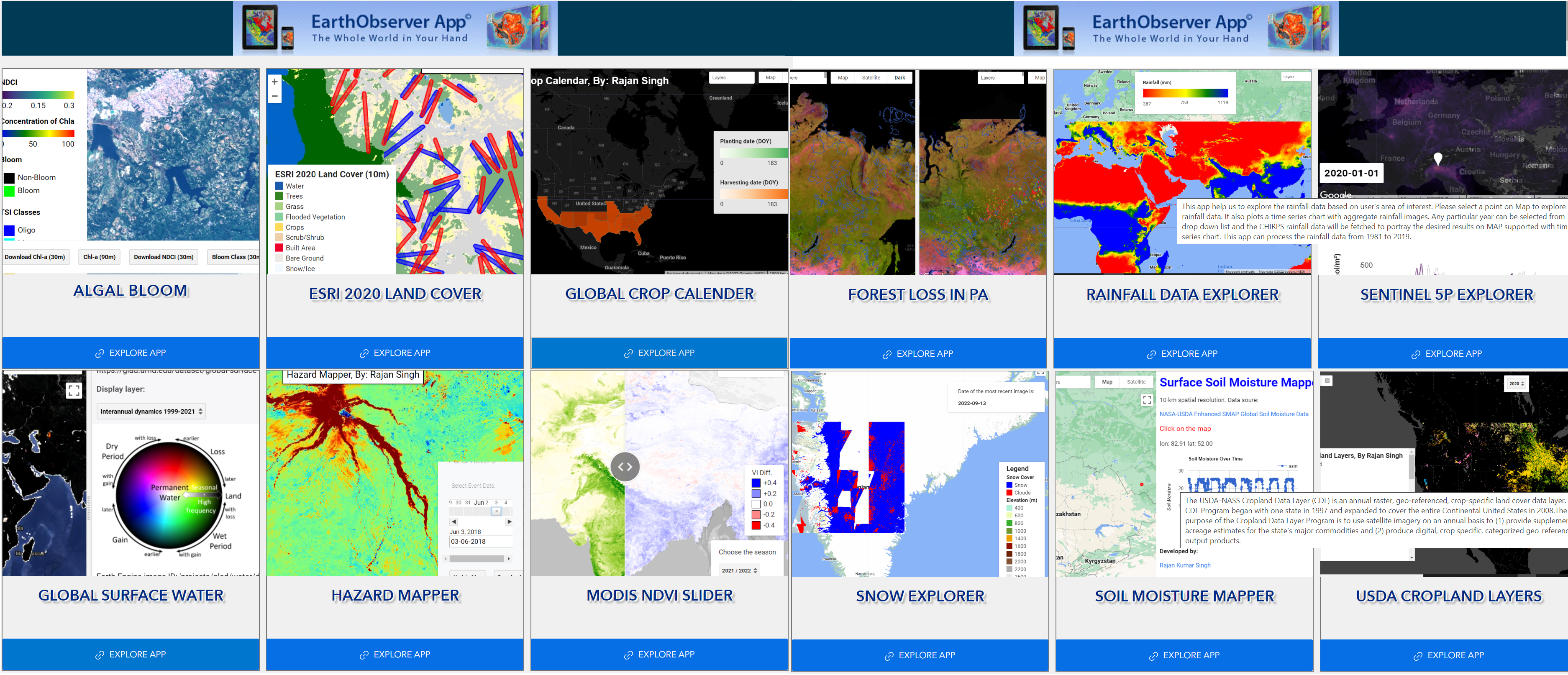1568x675 pixels.
Task: Open the 2021 / 2022 season dropdown
Action: click(x=739, y=570)
